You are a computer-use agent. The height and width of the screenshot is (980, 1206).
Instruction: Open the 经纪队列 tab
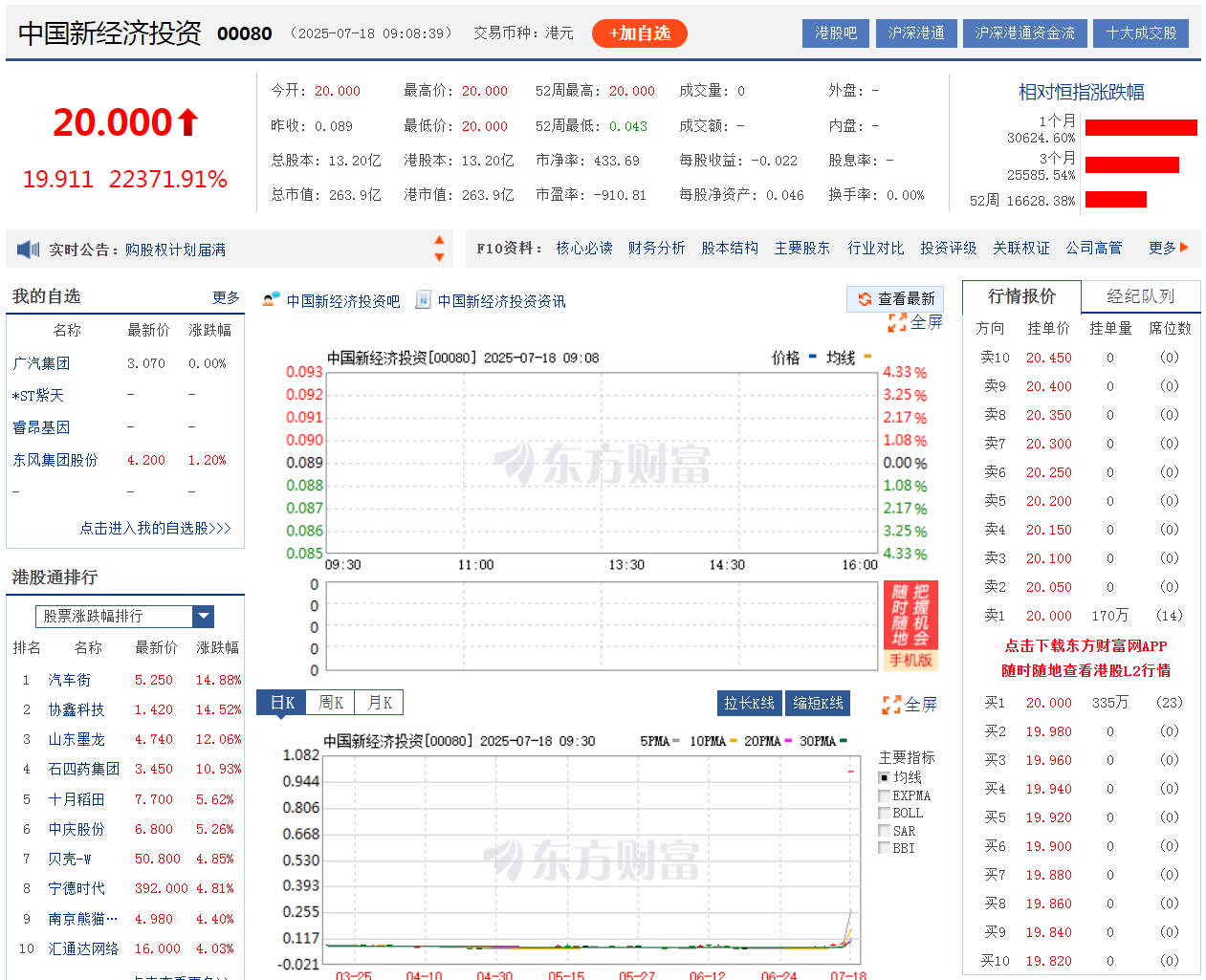pos(1140,296)
